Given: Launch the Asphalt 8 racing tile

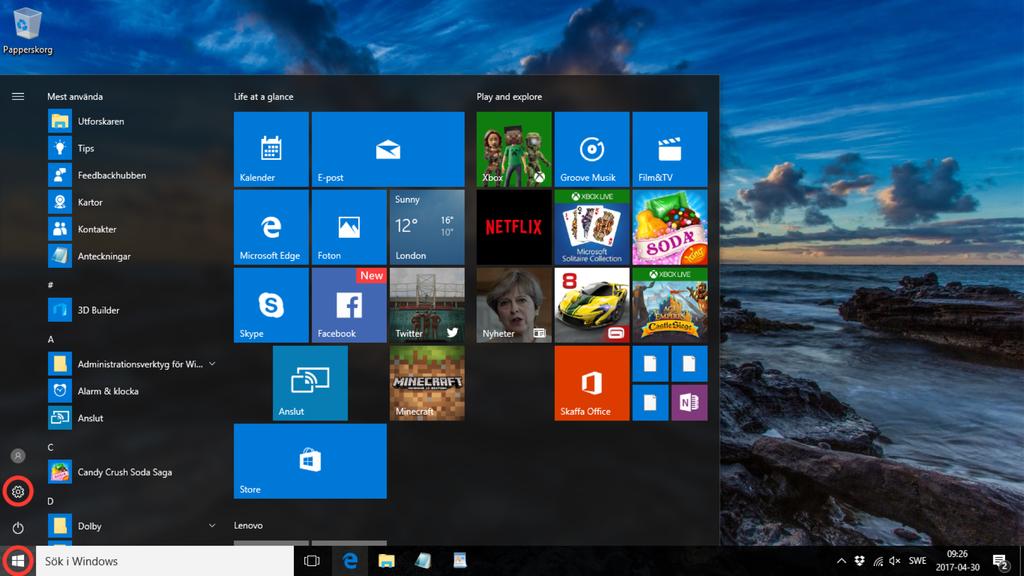Looking at the screenshot, I should coord(592,305).
